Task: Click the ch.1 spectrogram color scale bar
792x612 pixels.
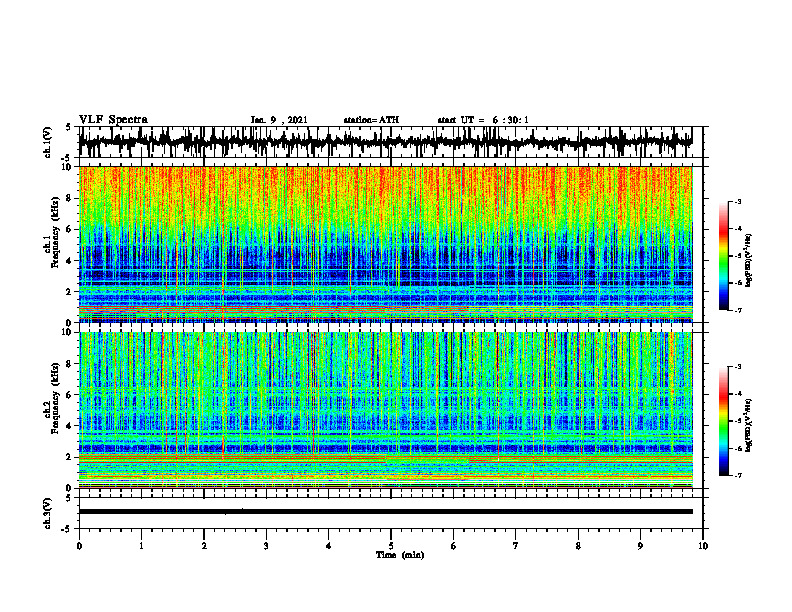Action: click(723, 256)
